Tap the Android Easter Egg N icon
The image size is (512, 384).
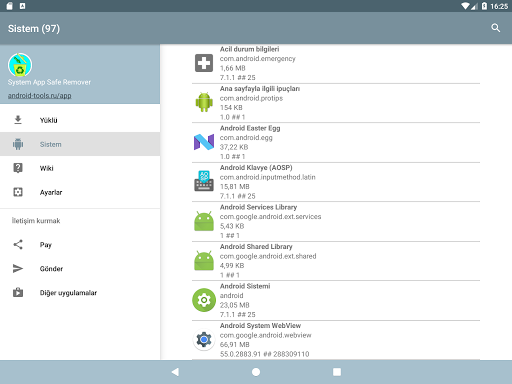click(x=204, y=142)
